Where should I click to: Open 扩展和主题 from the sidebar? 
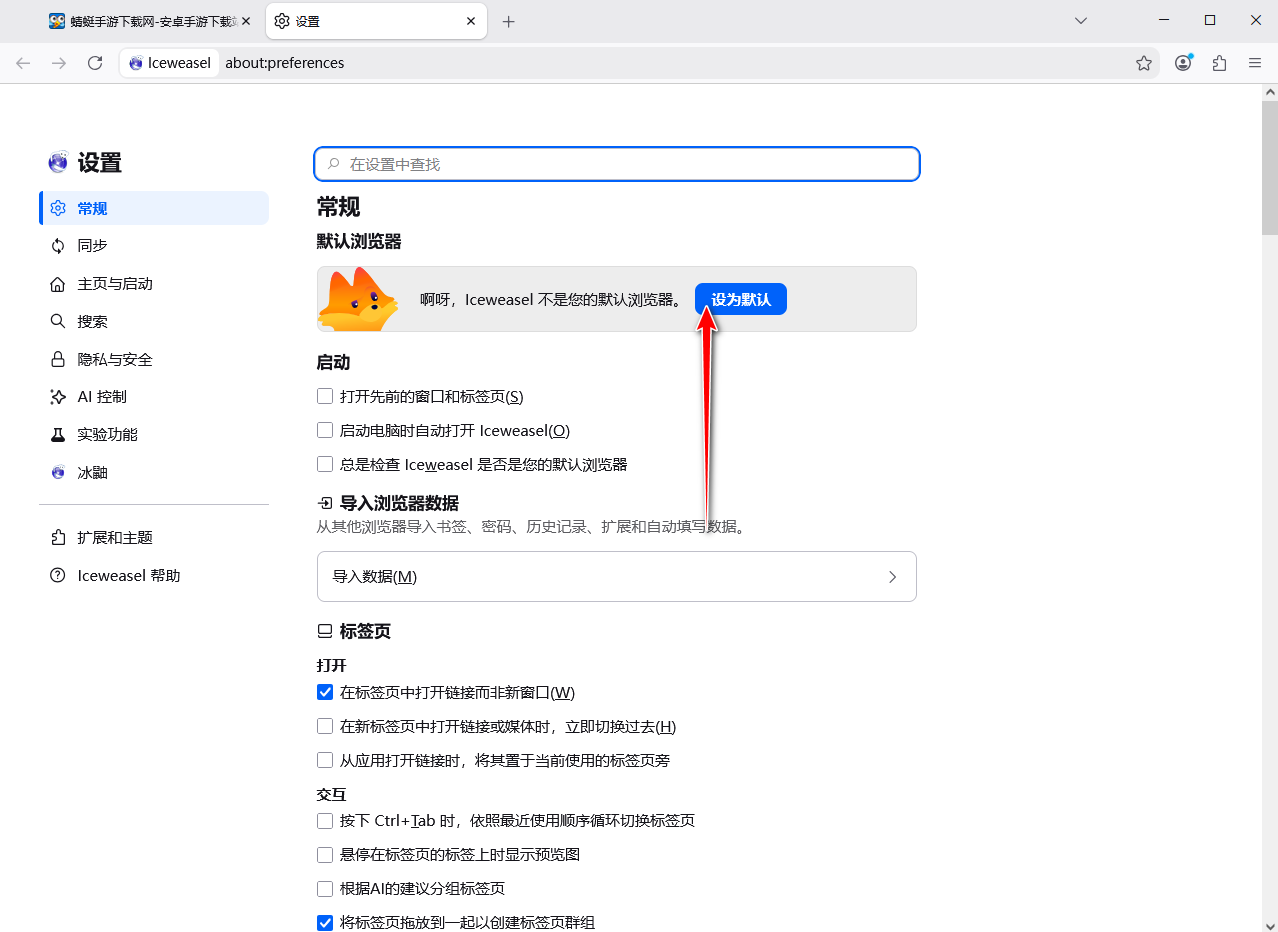tap(154, 537)
